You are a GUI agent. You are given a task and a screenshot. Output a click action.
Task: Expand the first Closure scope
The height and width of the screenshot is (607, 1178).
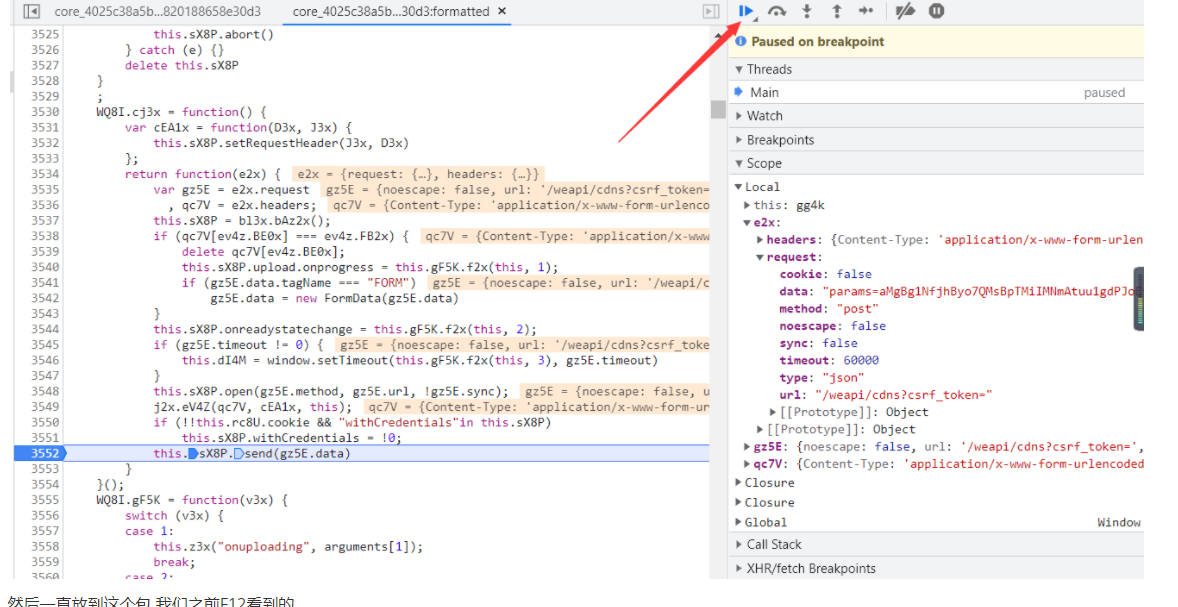point(739,483)
